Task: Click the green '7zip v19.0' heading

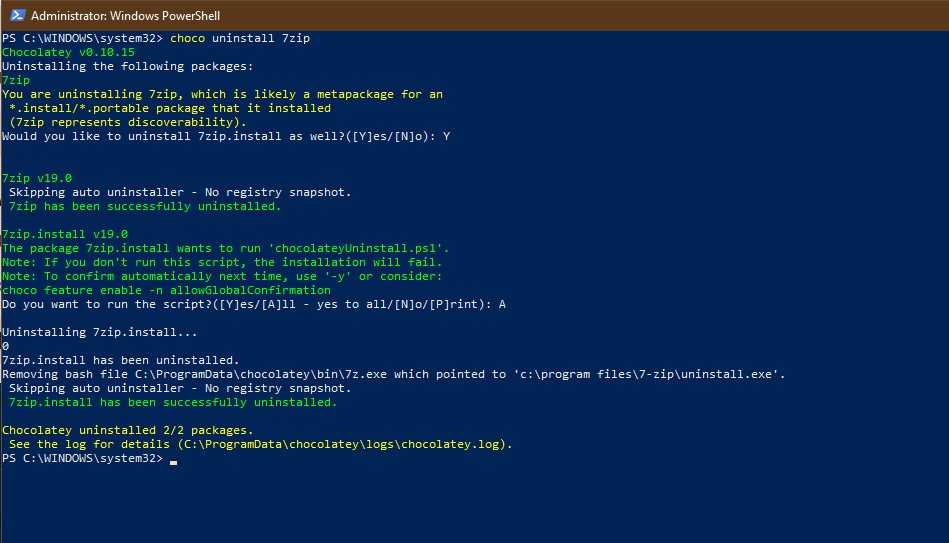Action: 37,178
